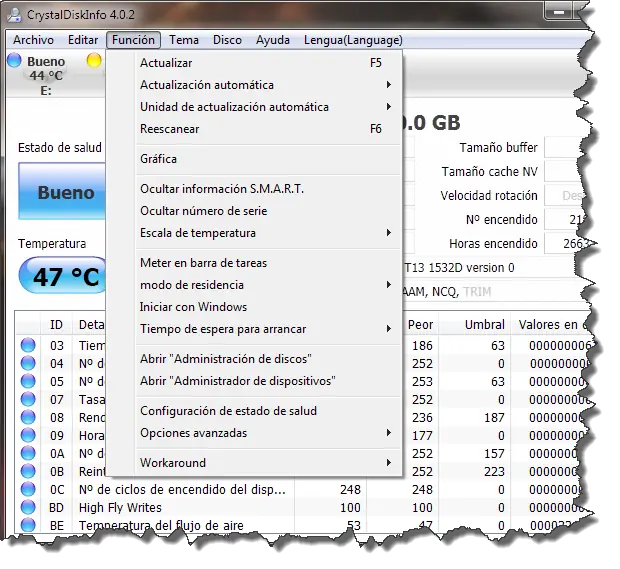Open the Ayuda menu
620x569 pixels.
(x=273, y=40)
